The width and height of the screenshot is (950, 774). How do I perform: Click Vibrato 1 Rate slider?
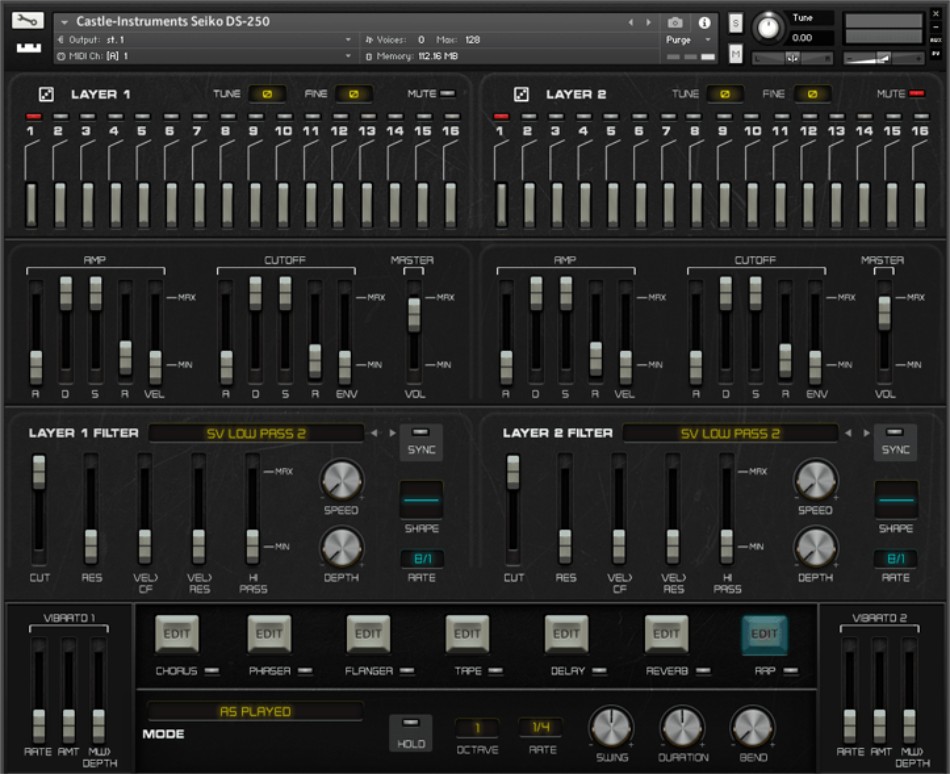click(39, 726)
